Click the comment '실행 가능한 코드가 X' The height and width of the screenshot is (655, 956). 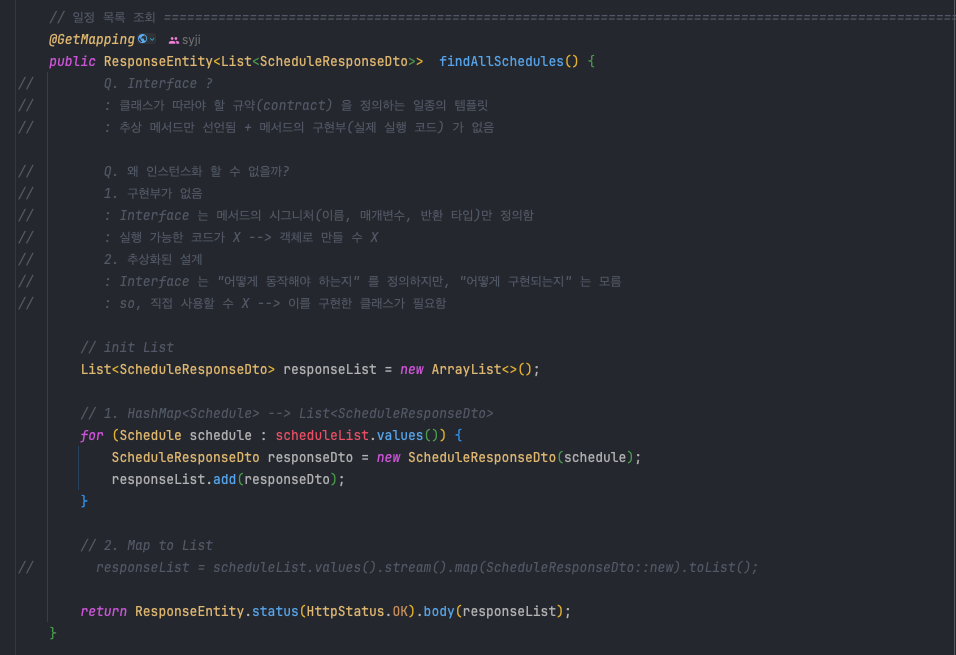pos(241,237)
